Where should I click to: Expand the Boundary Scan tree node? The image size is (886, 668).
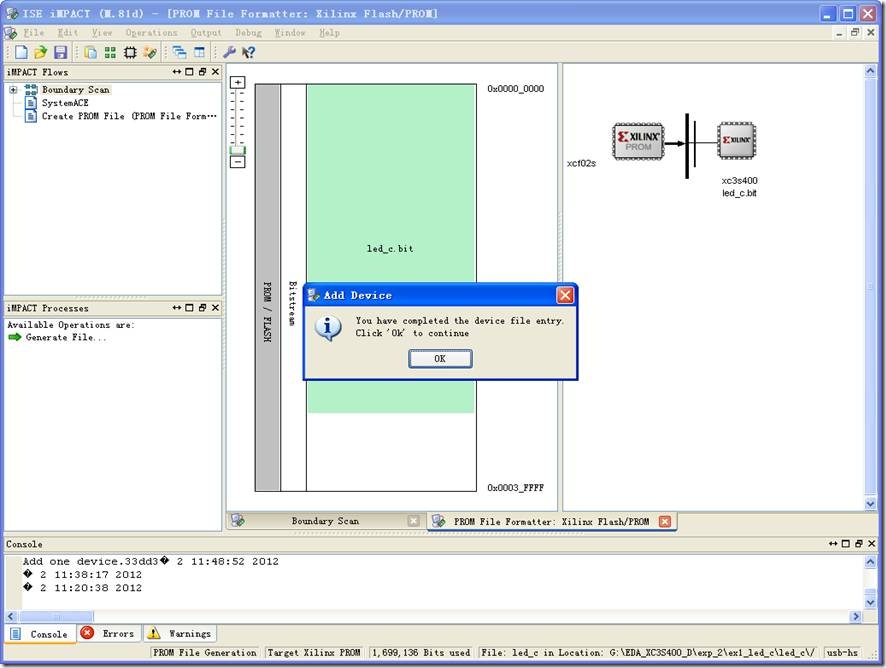click(x=13, y=90)
